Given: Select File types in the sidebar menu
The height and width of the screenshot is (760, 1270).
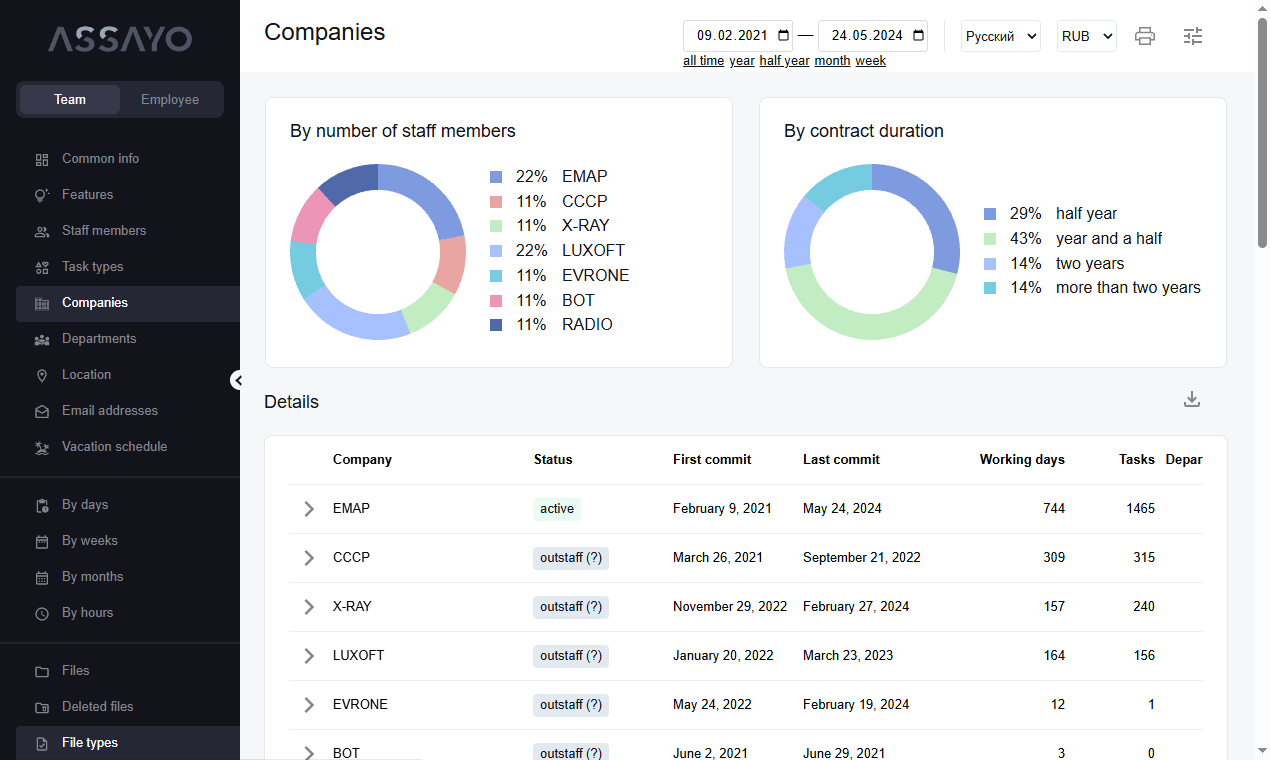Looking at the screenshot, I should click(128, 743).
